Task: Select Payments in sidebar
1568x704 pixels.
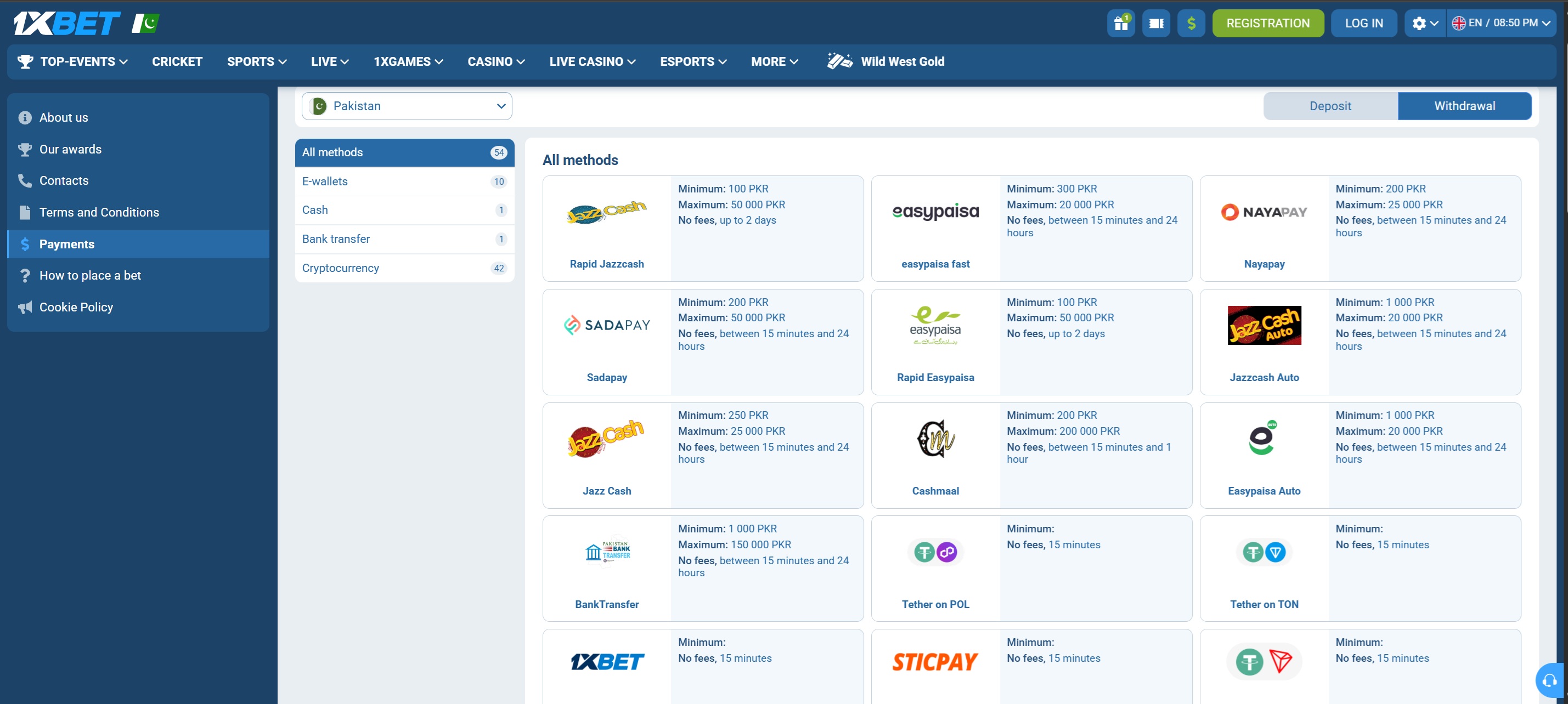Action: click(x=138, y=244)
